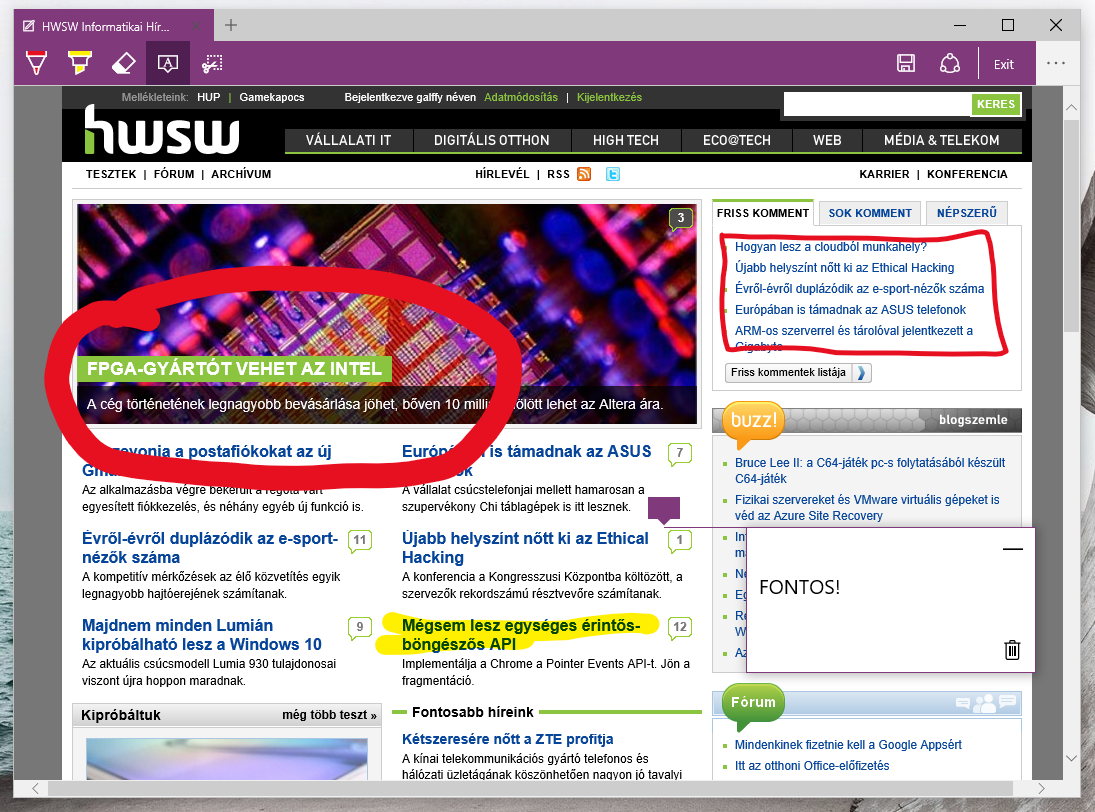Screen dimensions: 1095x812
Task: Open 'Bruce Lee II' blog link
Action: (x=869, y=471)
